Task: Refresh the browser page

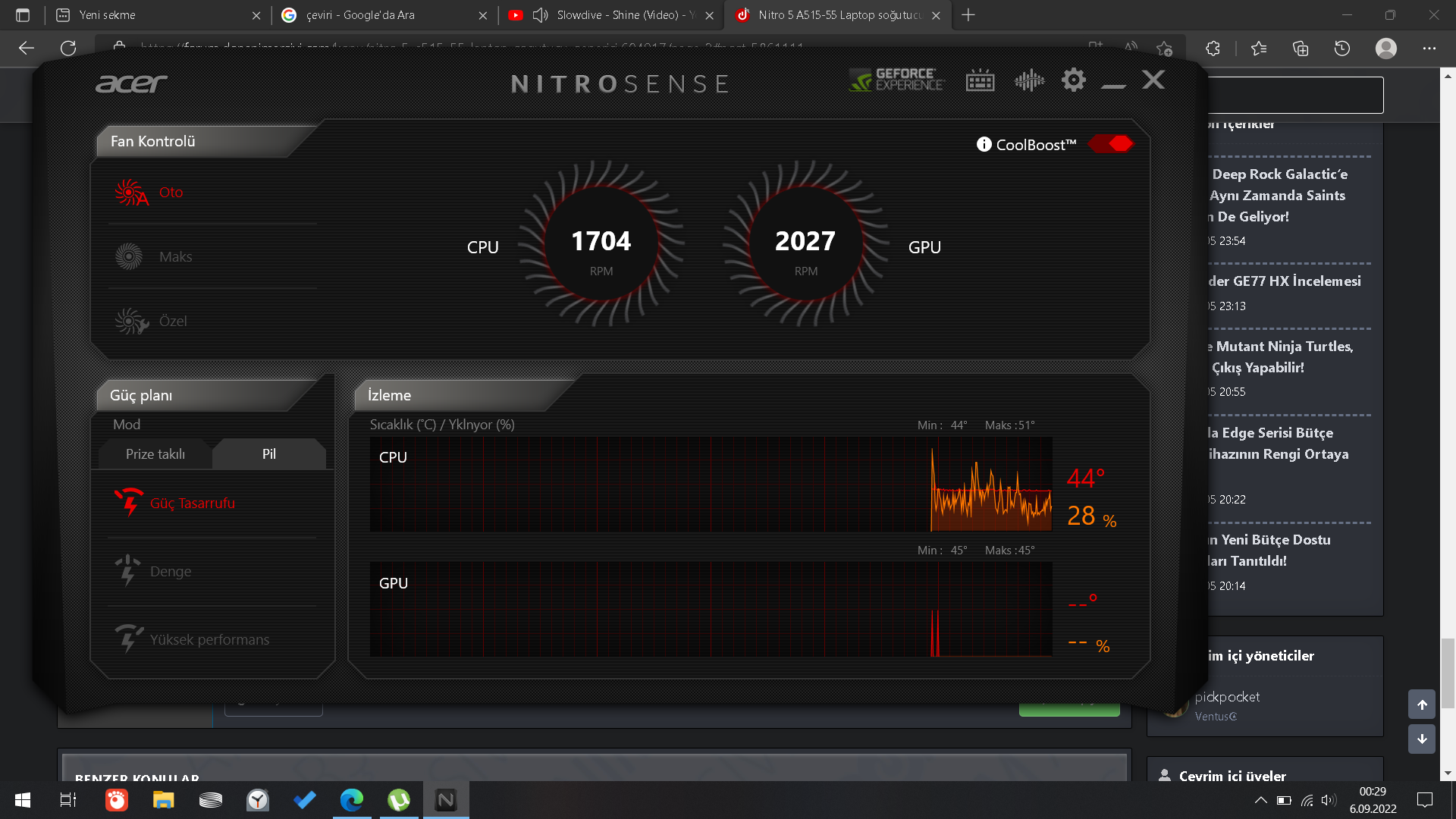Action: tap(68, 49)
